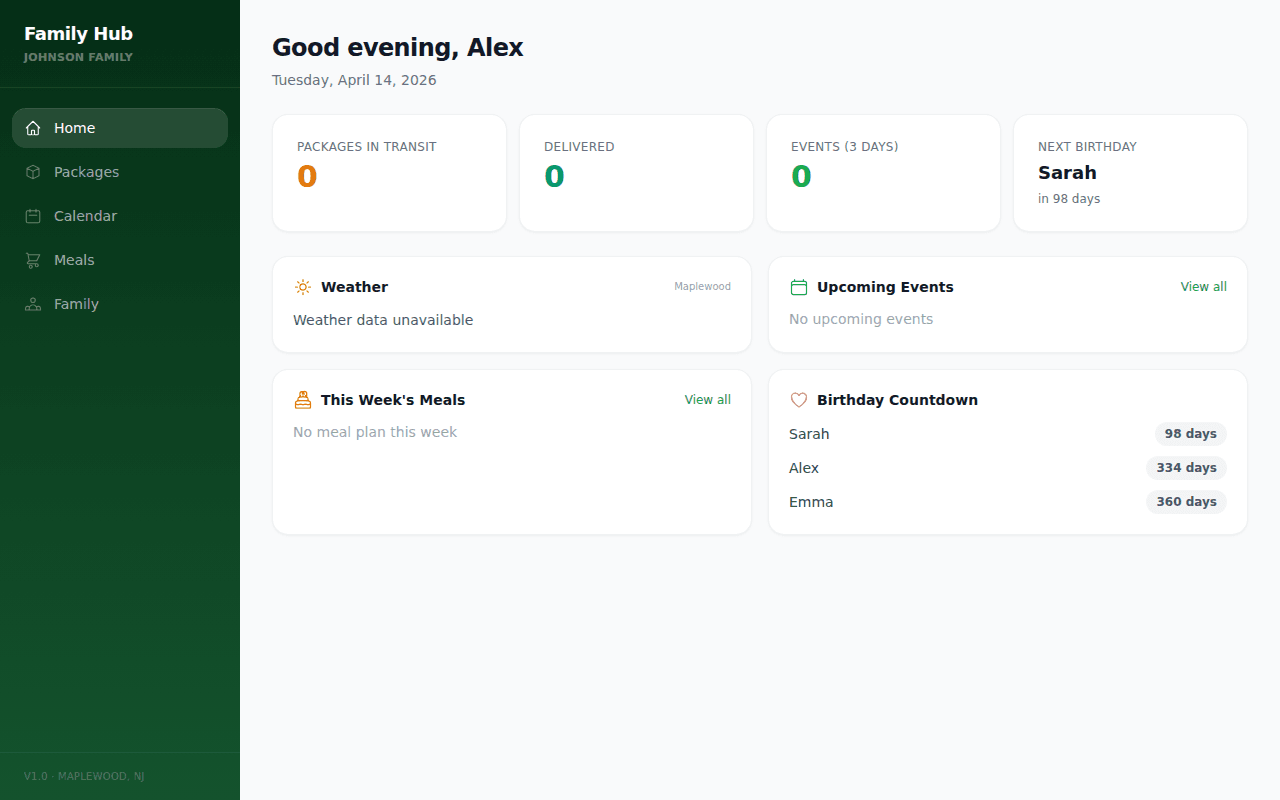
Task: Click the JOHNSON FAMILY subtitle
Action: tap(78, 57)
